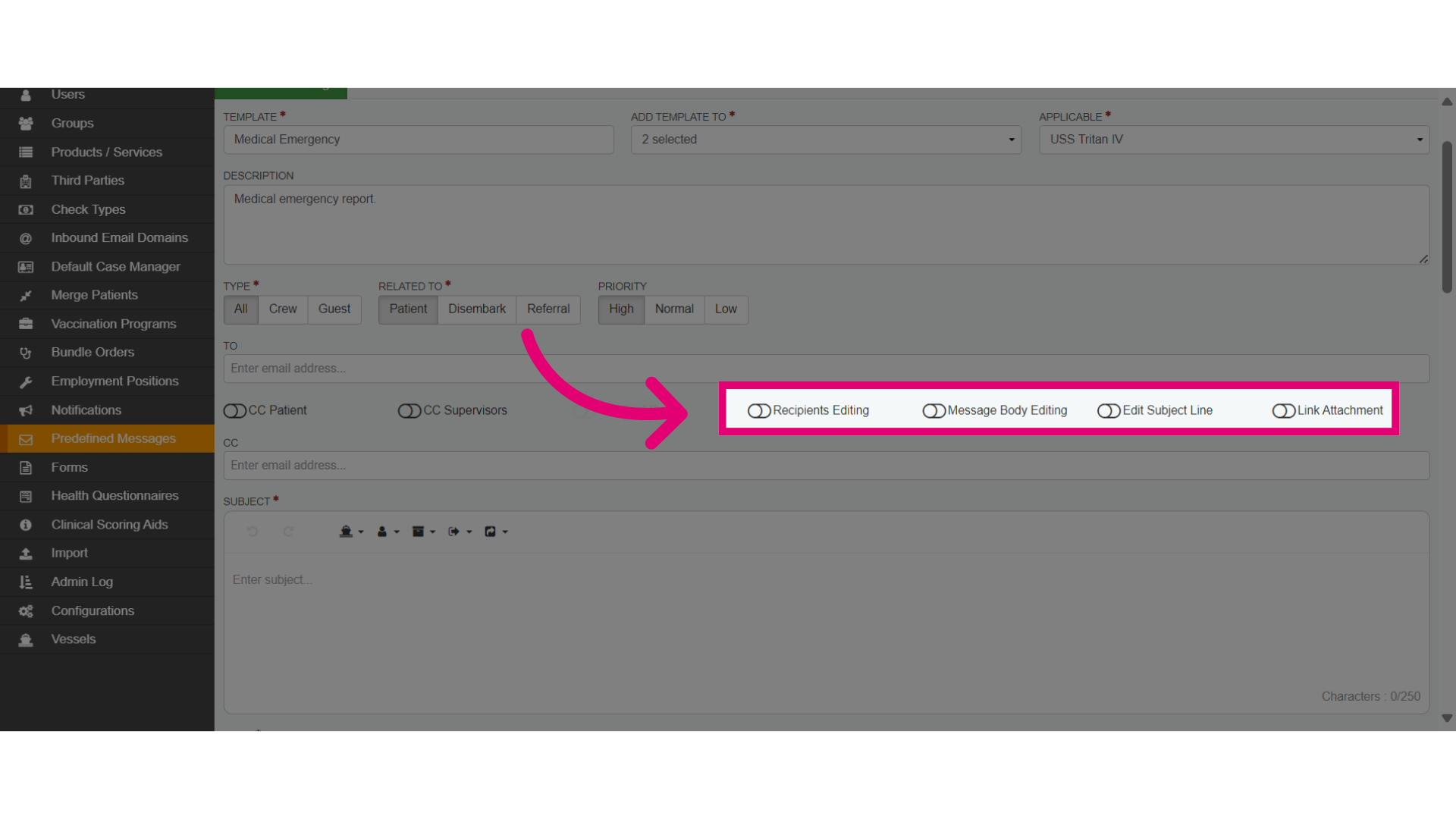1456x819 pixels.
Task: Open the Groups sidebar icon
Action: pos(26,124)
